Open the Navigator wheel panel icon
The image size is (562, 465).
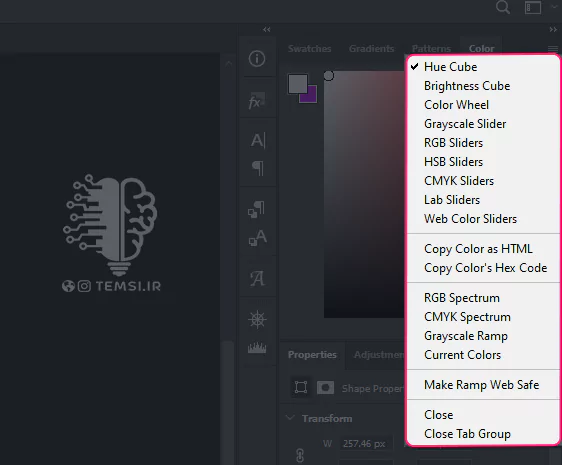(257, 319)
